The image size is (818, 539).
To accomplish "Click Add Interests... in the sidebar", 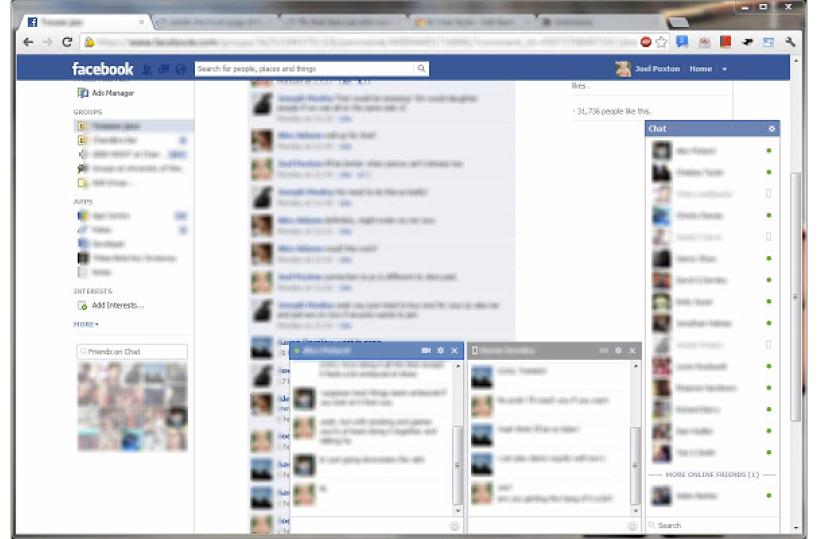I will pos(111,305).
